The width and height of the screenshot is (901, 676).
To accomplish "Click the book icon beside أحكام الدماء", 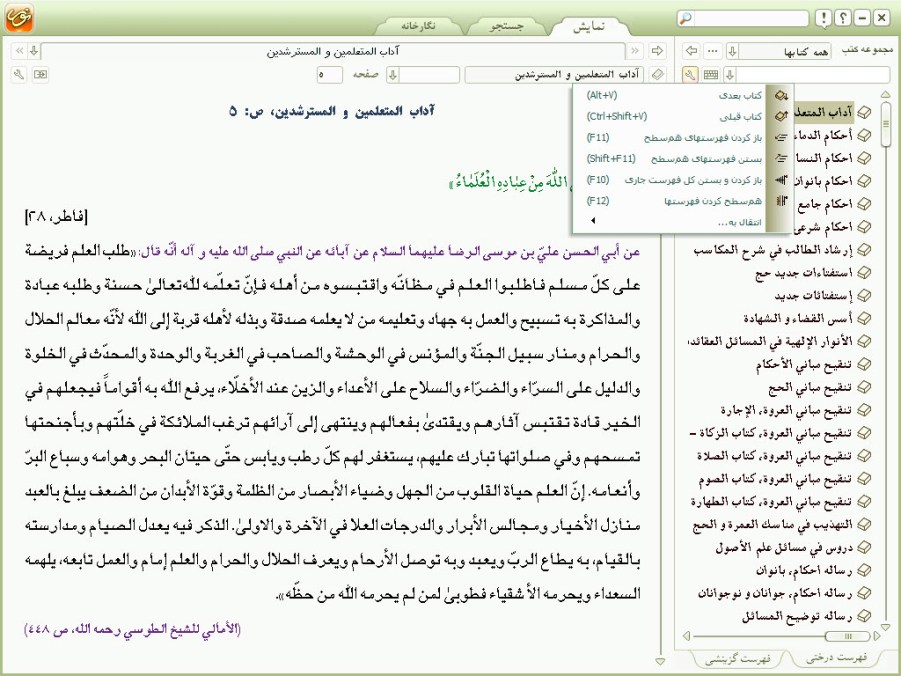I will coord(864,135).
